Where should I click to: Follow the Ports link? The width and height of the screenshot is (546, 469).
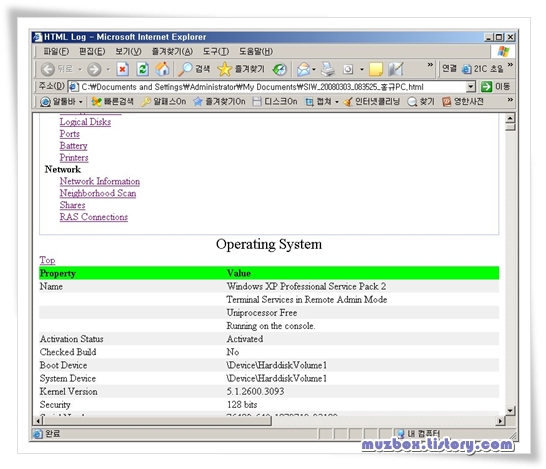70,134
